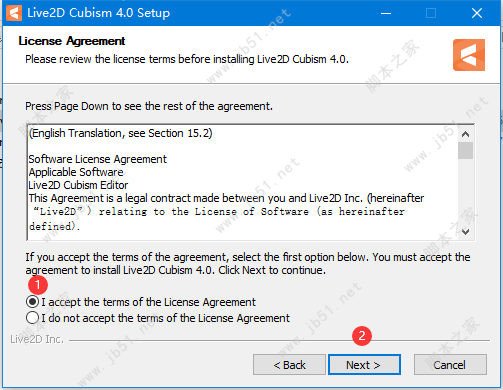Return to the previous page with < Back

coord(289,365)
